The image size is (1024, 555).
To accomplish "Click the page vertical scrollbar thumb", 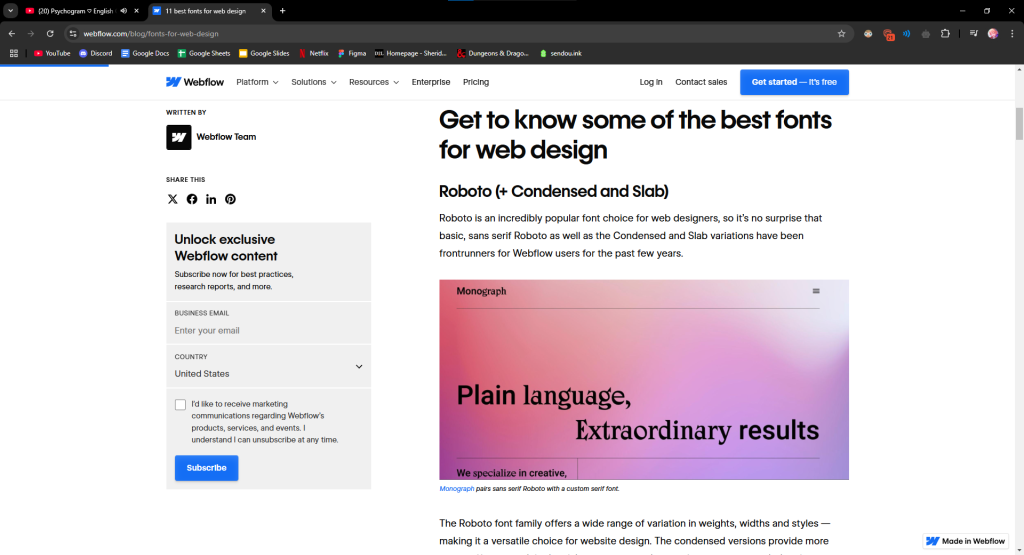I will pyautogui.click(x=1019, y=123).
